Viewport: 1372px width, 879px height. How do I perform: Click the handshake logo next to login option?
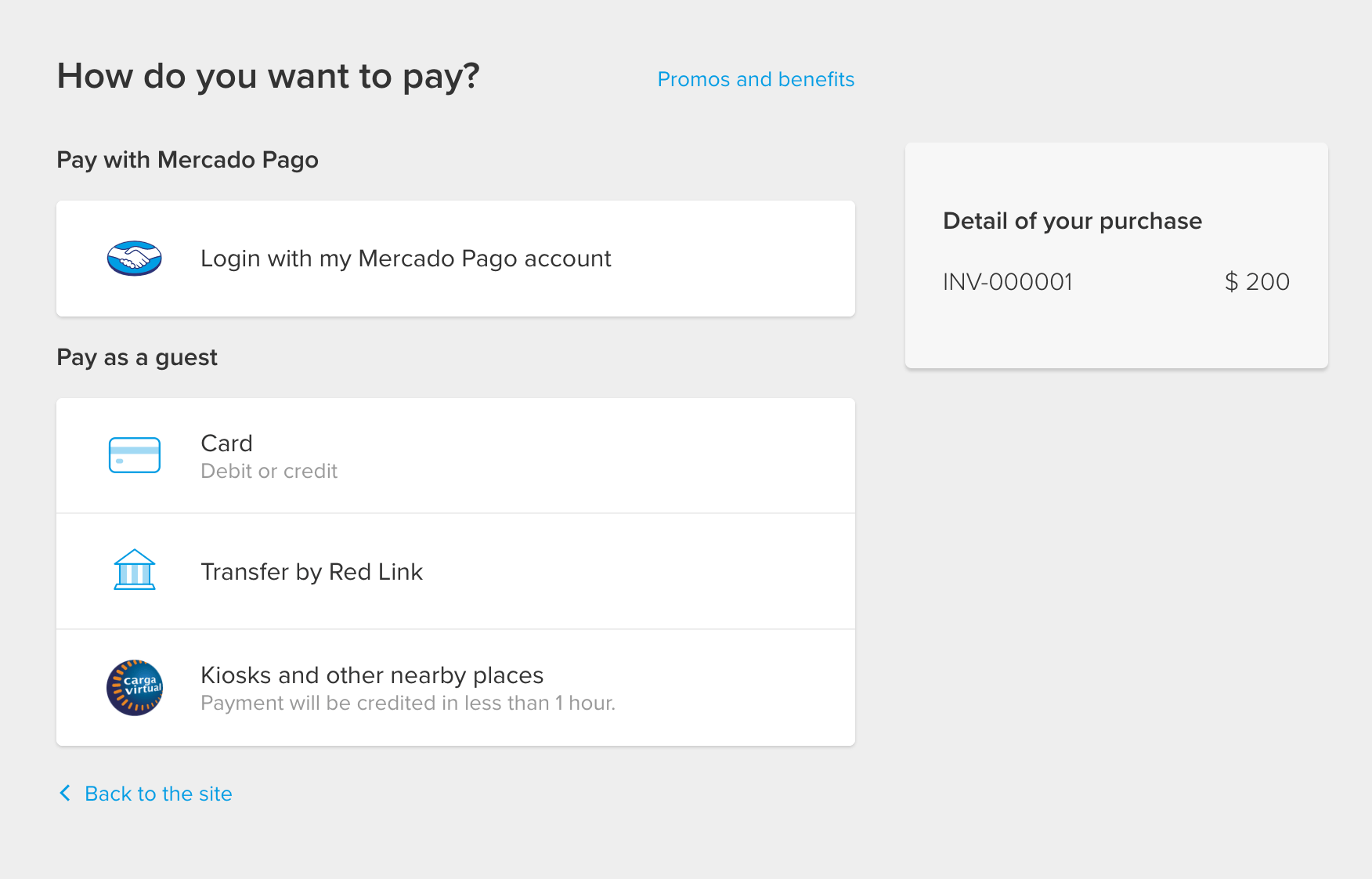click(x=134, y=258)
